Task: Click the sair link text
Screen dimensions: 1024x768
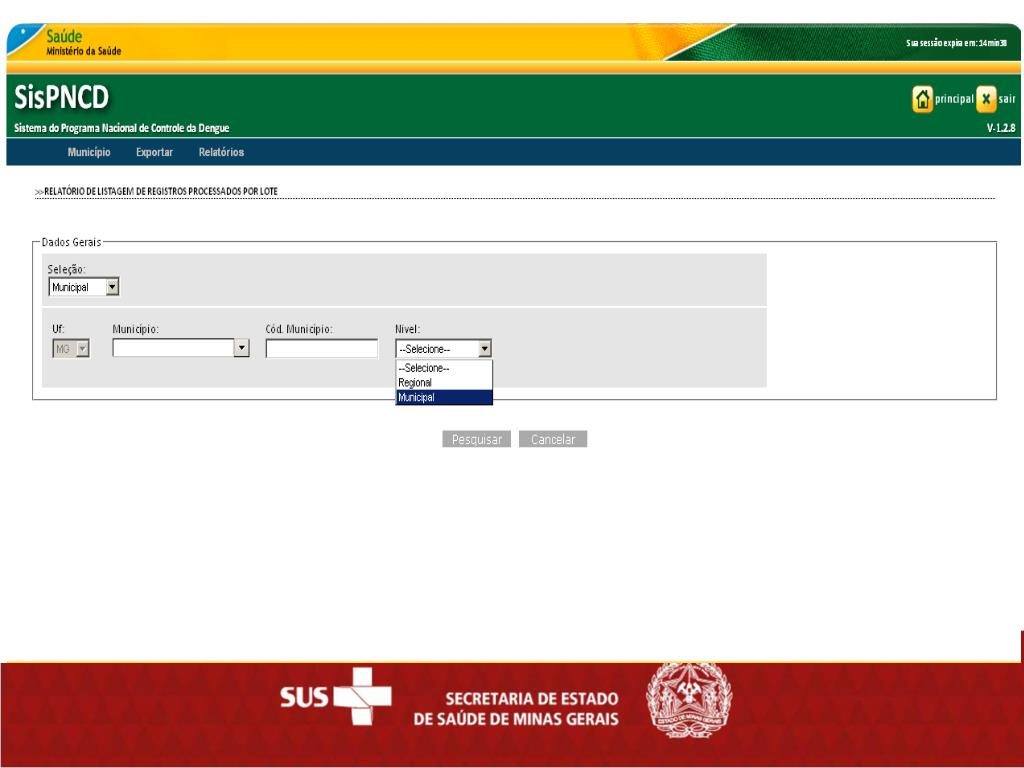Action: [1007, 99]
